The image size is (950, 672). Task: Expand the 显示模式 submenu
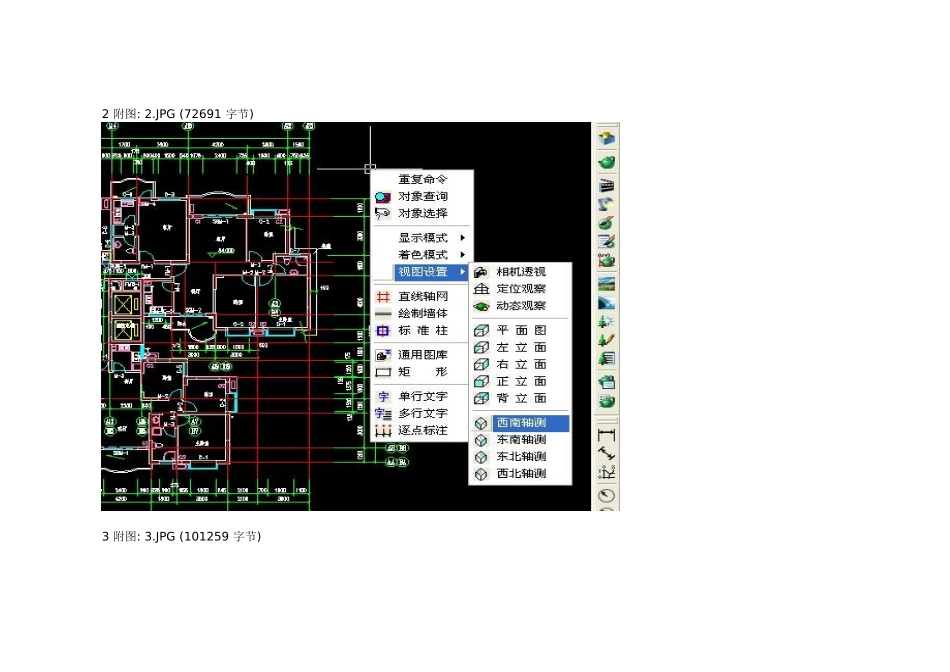click(x=422, y=238)
